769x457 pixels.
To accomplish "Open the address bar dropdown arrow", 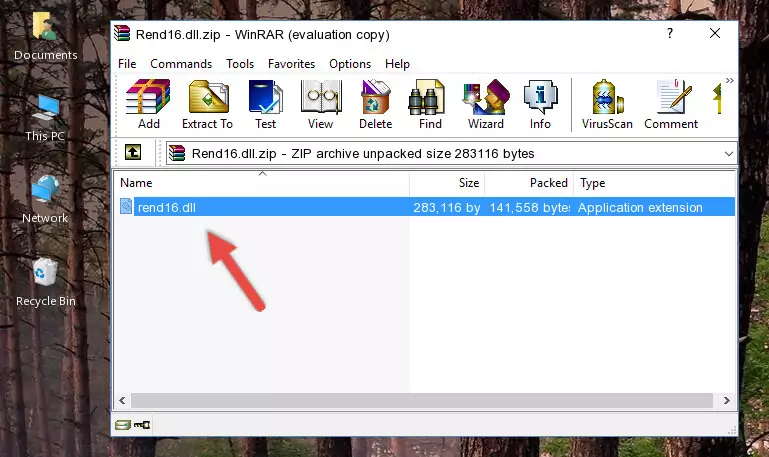I will tap(729, 154).
